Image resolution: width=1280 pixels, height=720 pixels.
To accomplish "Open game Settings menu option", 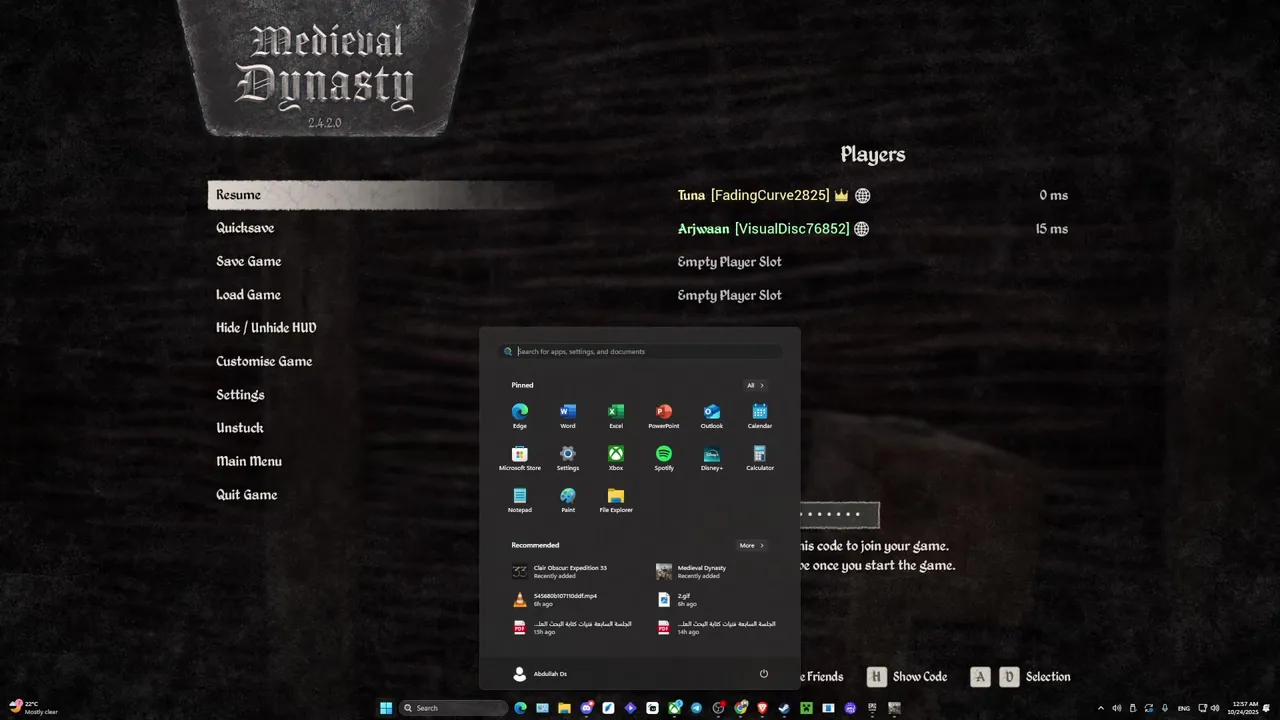I will (240, 395).
